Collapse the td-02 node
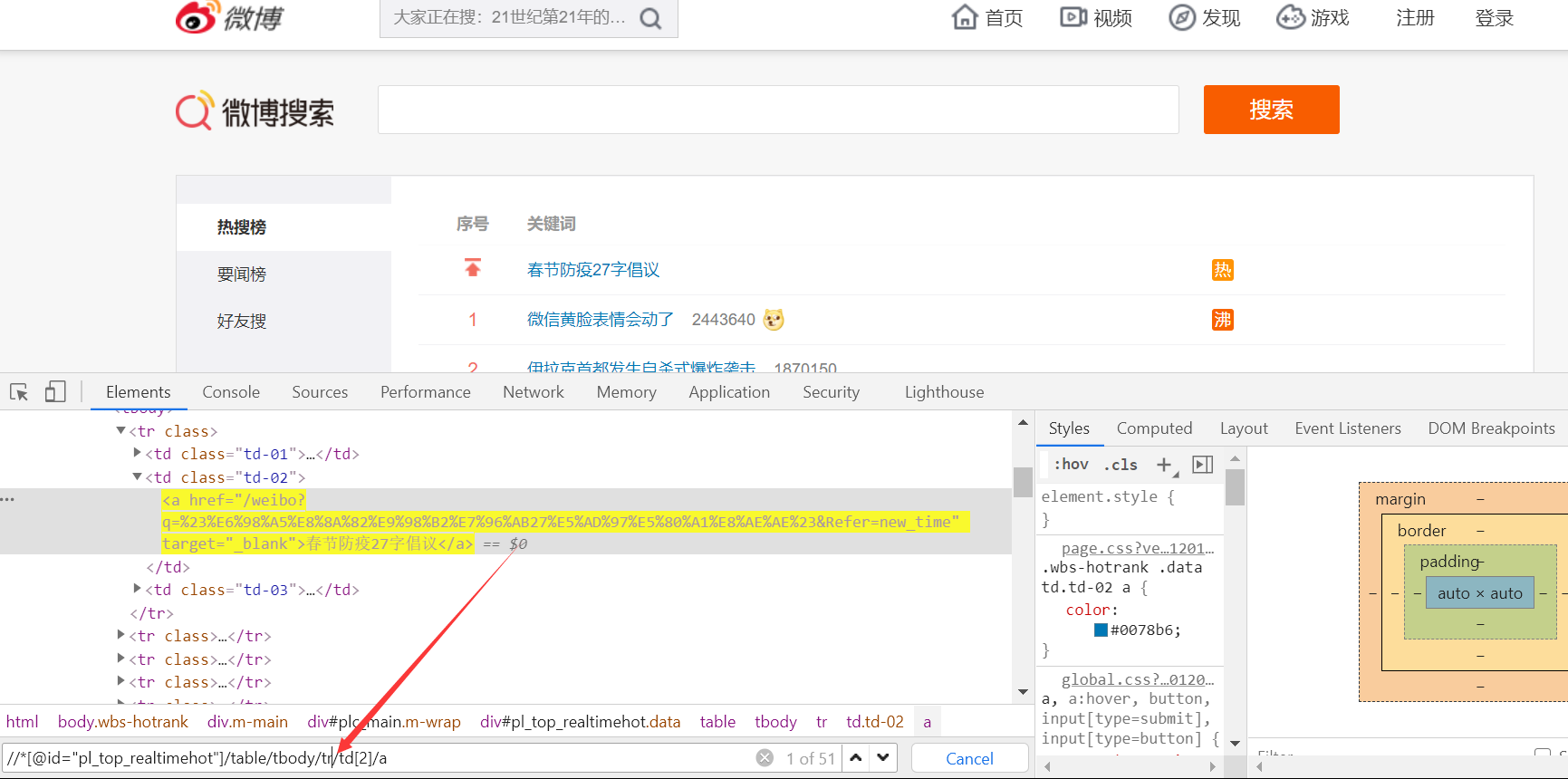The image size is (1568, 779). click(137, 476)
